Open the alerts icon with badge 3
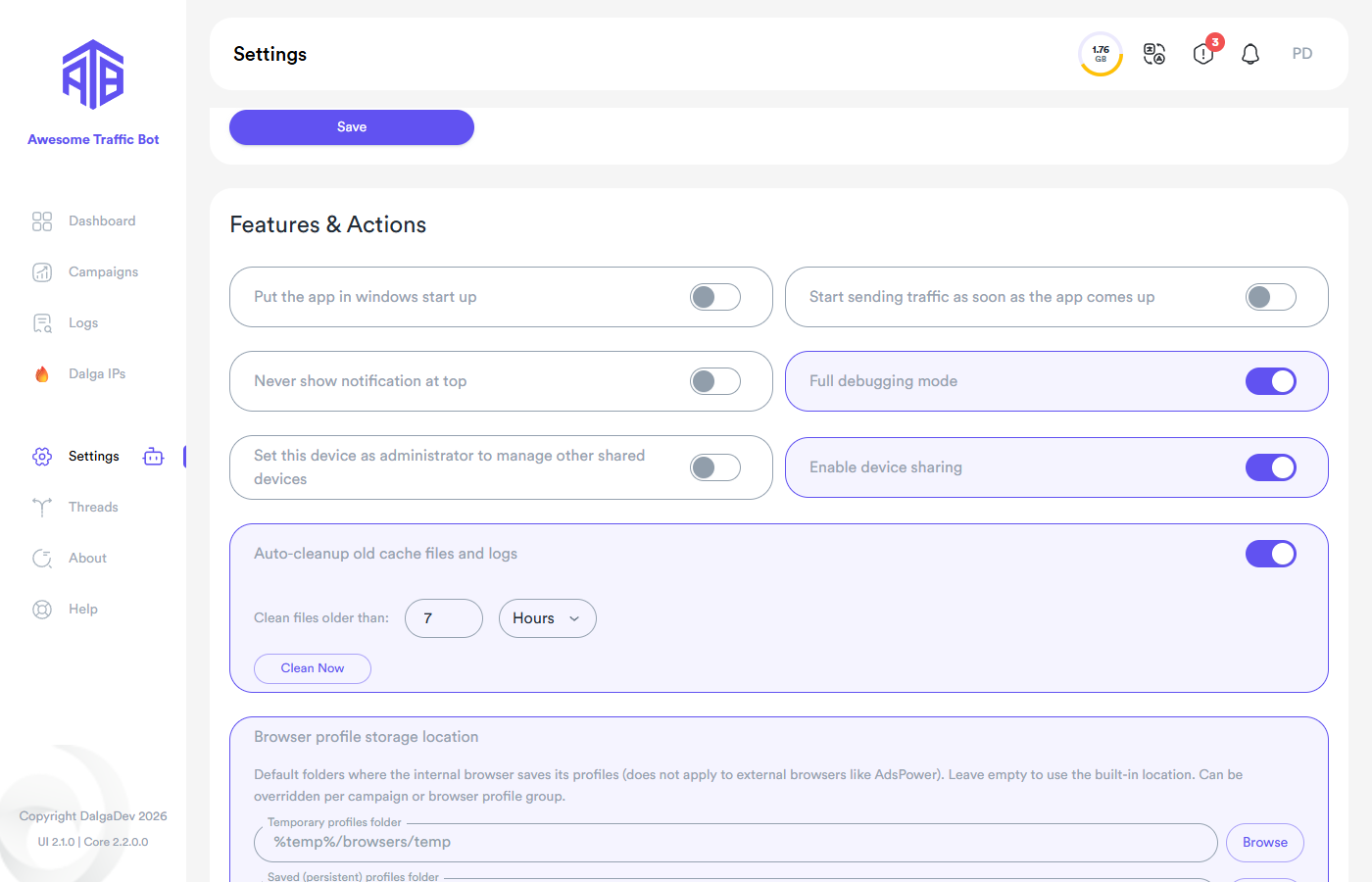 tap(1204, 53)
